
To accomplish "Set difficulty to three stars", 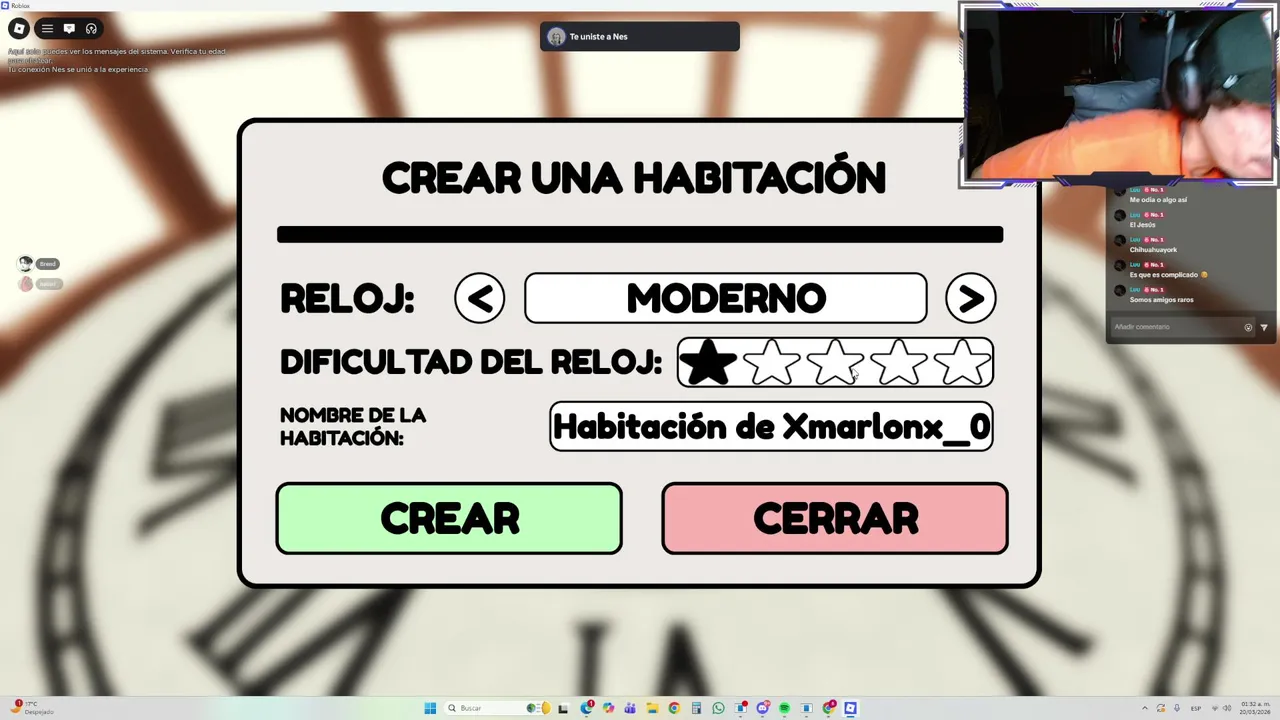I will [x=835, y=362].
